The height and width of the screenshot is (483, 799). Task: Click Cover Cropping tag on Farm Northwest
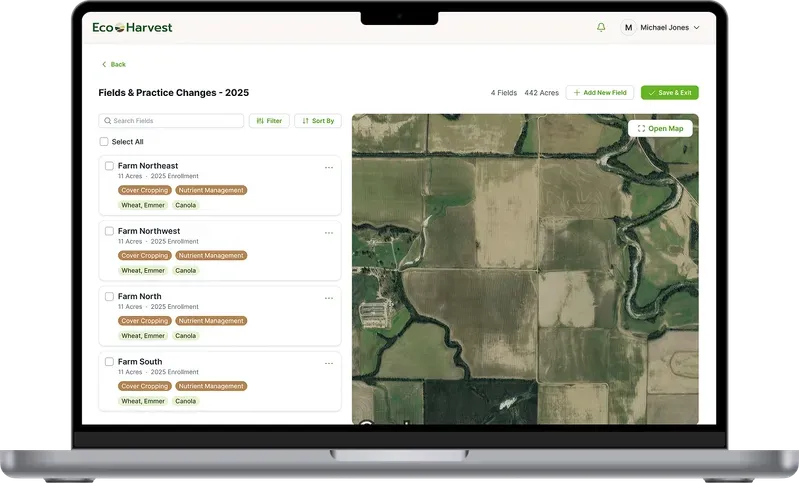coord(145,255)
